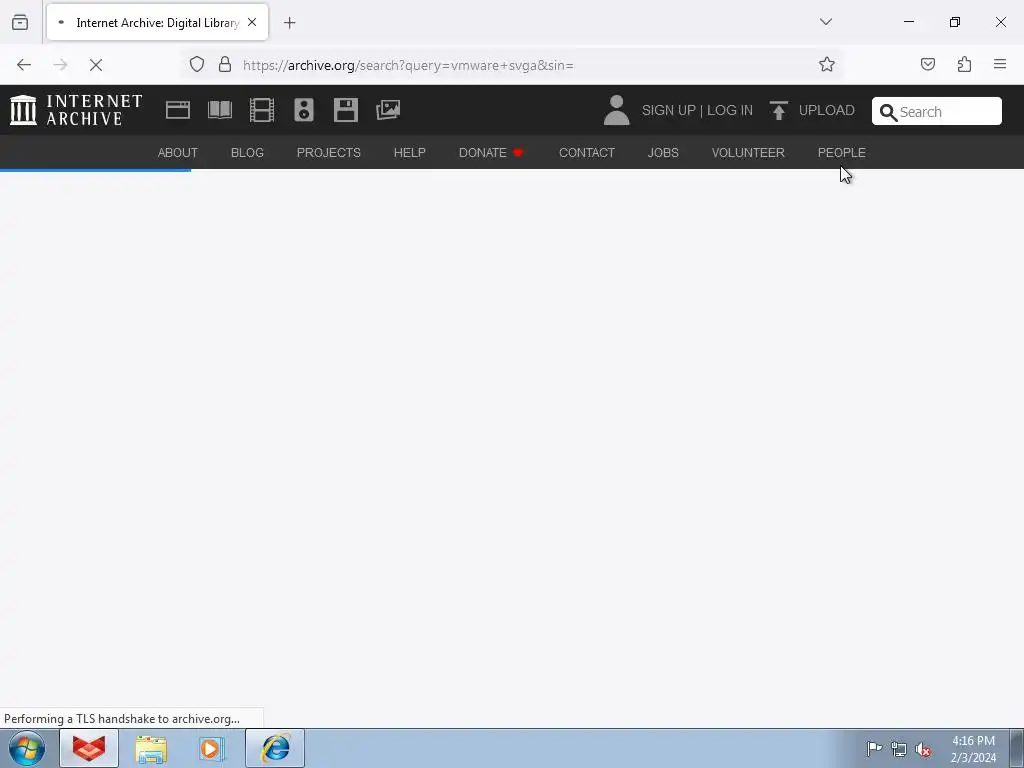Open the HELP link
This screenshot has width=1024, height=768.
[409, 153]
